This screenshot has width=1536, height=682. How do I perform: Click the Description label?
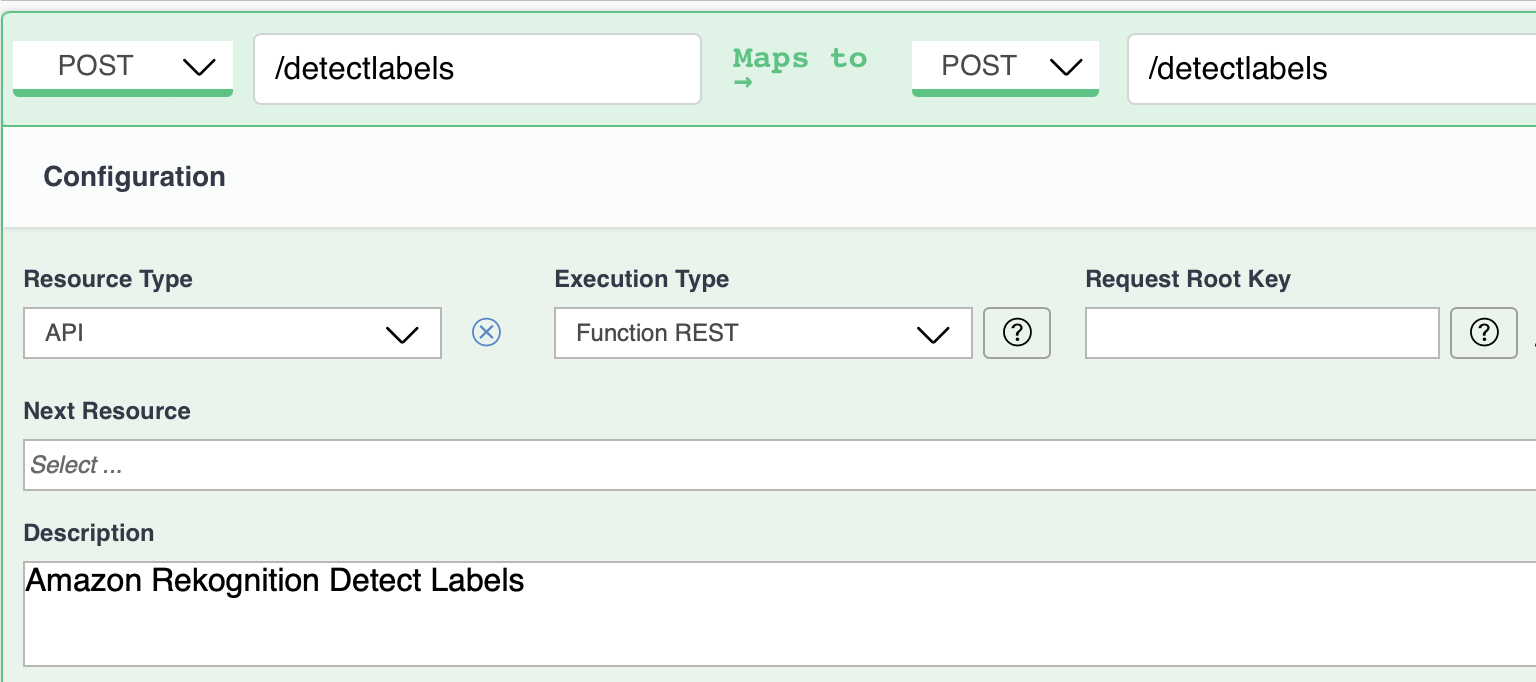[89, 533]
